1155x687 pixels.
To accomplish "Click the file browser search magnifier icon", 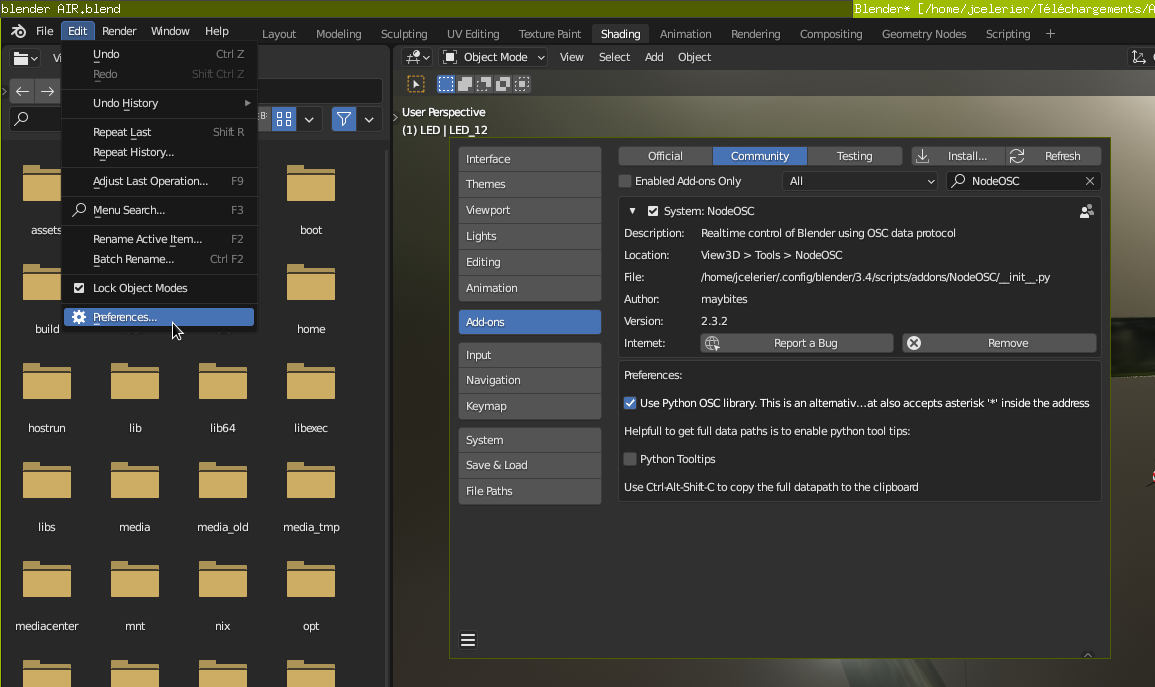I will point(22,119).
